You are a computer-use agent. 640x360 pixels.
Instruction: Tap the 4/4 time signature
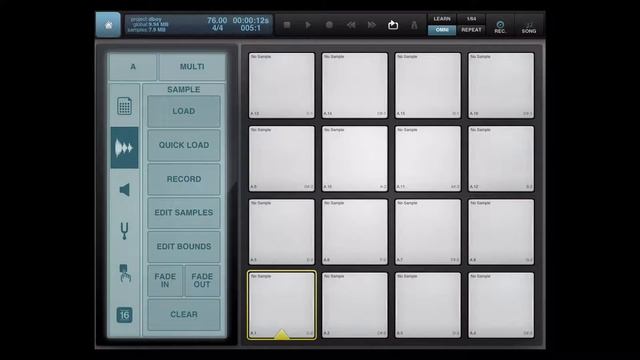(x=218, y=28)
